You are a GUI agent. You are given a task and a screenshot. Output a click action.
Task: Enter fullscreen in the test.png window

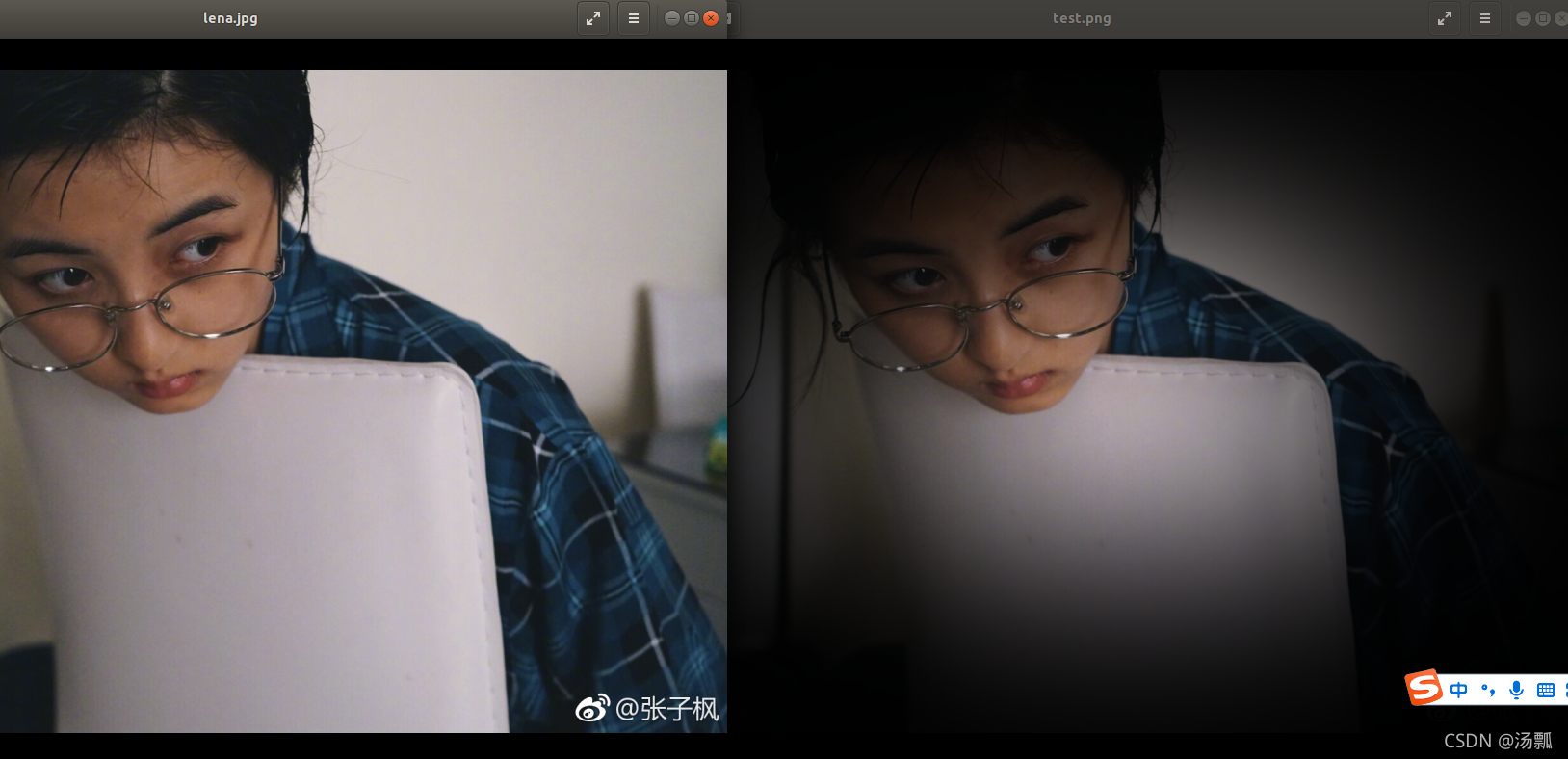(1445, 18)
